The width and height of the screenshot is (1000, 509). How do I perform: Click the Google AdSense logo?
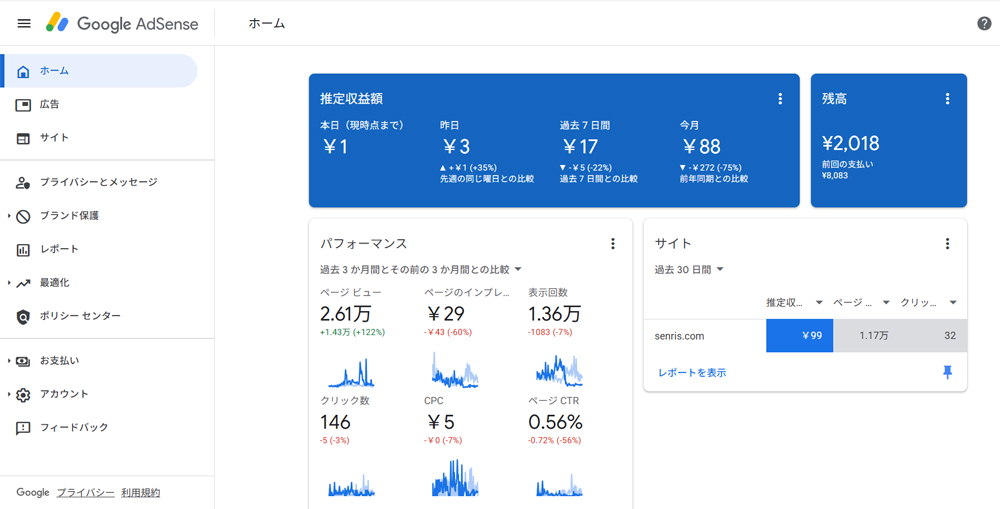[x=122, y=24]
